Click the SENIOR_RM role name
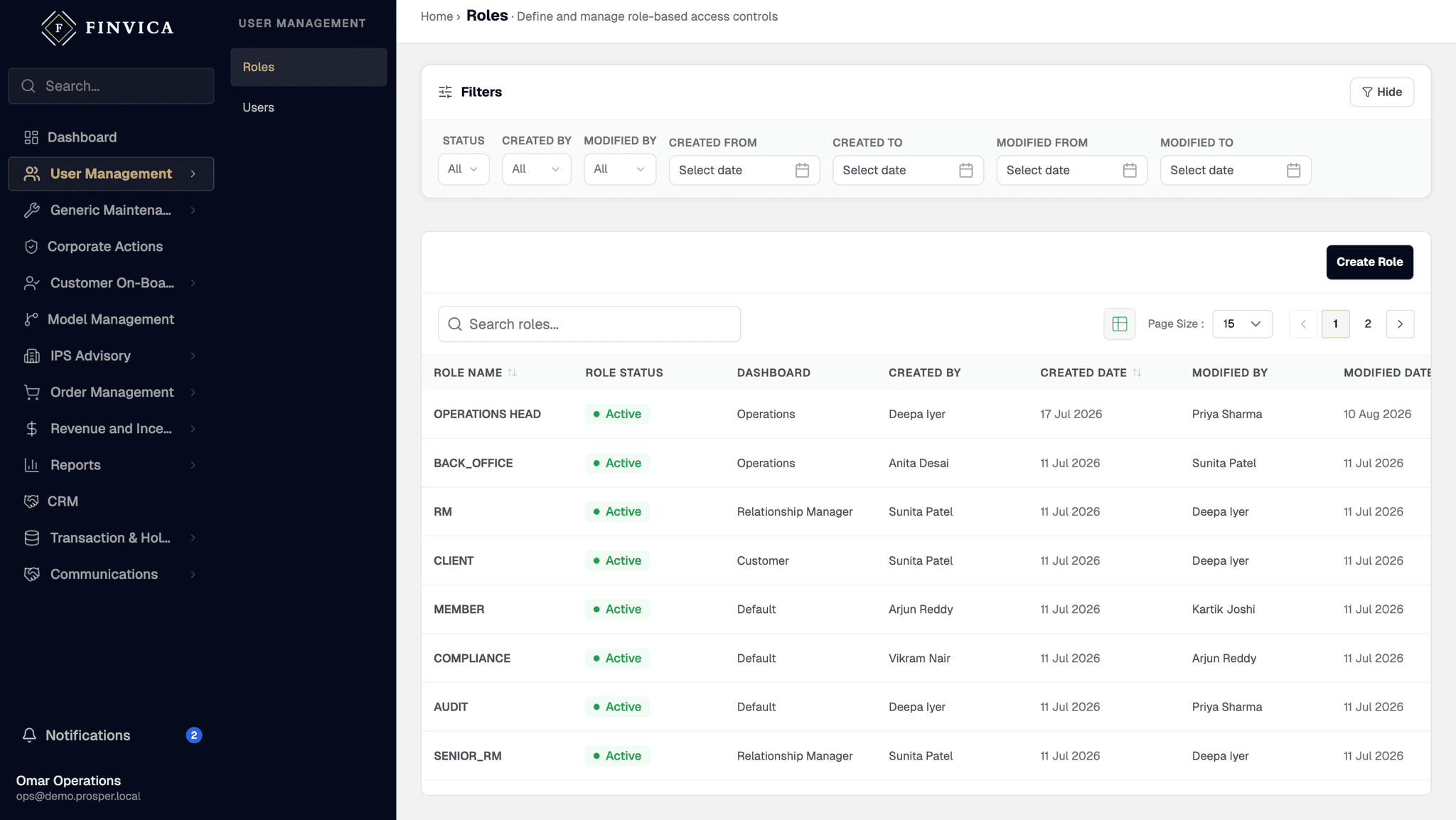 pos(467,756)
